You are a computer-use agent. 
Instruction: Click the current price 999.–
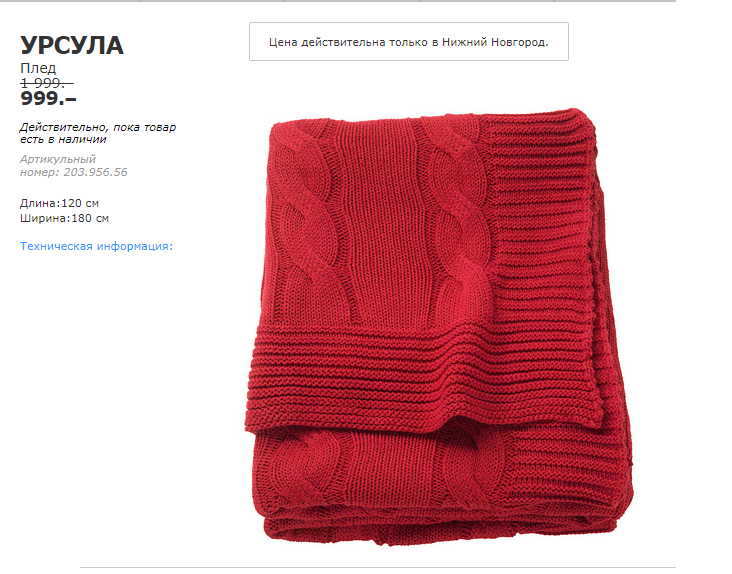[48, 98]
